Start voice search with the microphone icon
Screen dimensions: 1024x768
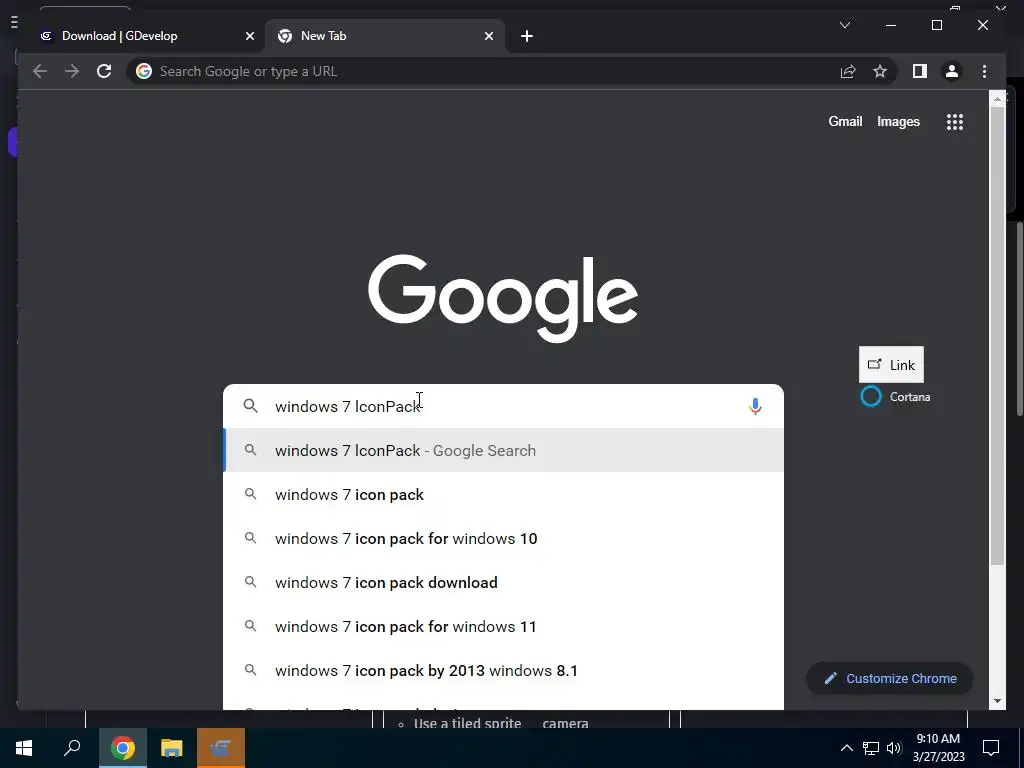point(755,406)
